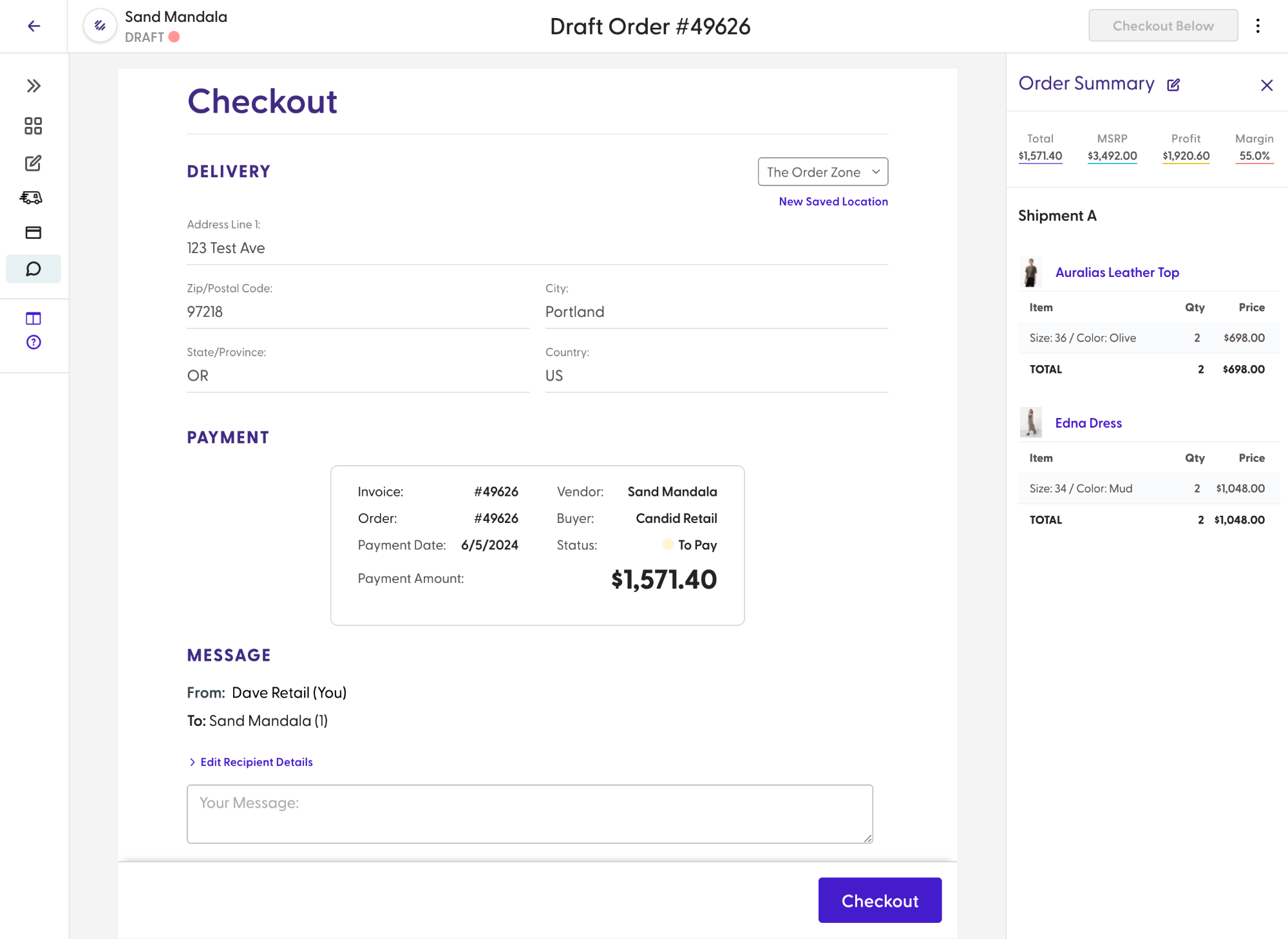Image resolution: width=1288 pixels, height=939 pixels.
Task: Open the payment card sidebar icon
Action: tap(33, 232)
